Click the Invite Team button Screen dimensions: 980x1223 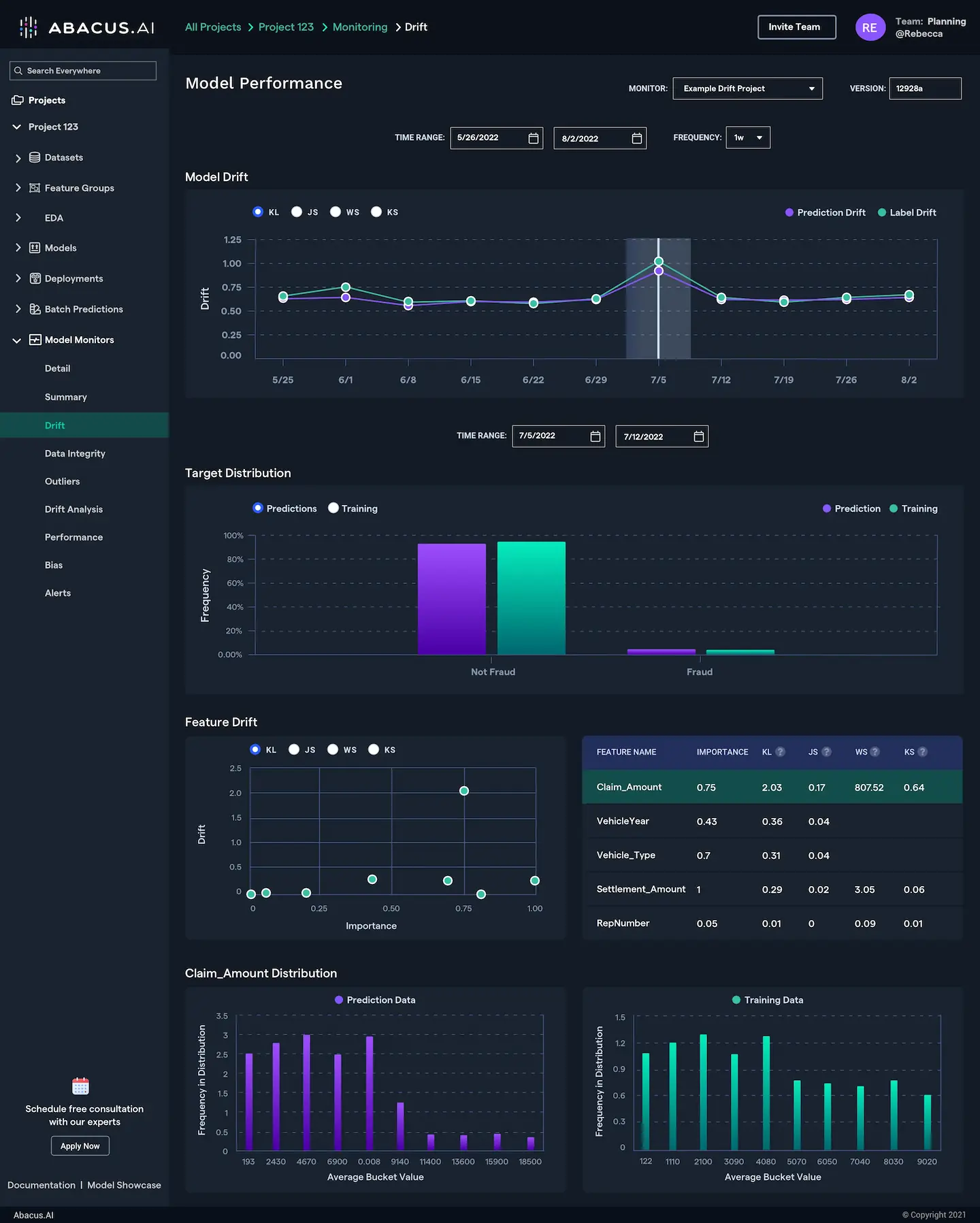click(x=796, y=27)
